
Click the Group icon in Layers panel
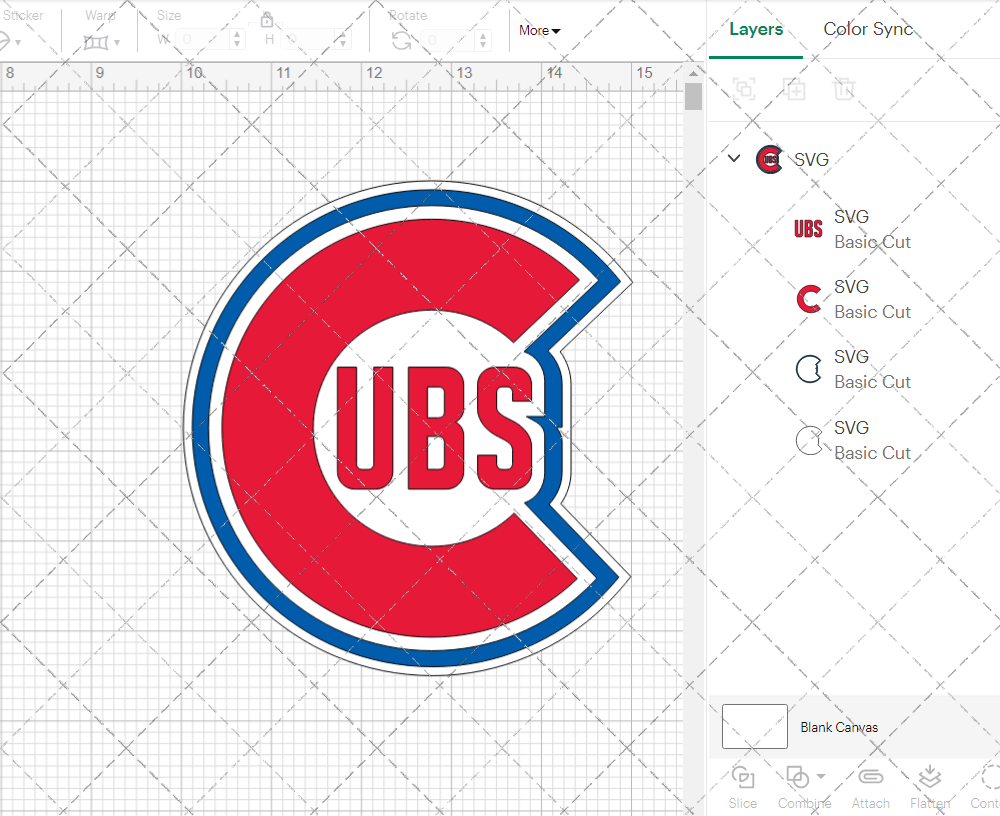pyautogui.click(x=744, y=89)
